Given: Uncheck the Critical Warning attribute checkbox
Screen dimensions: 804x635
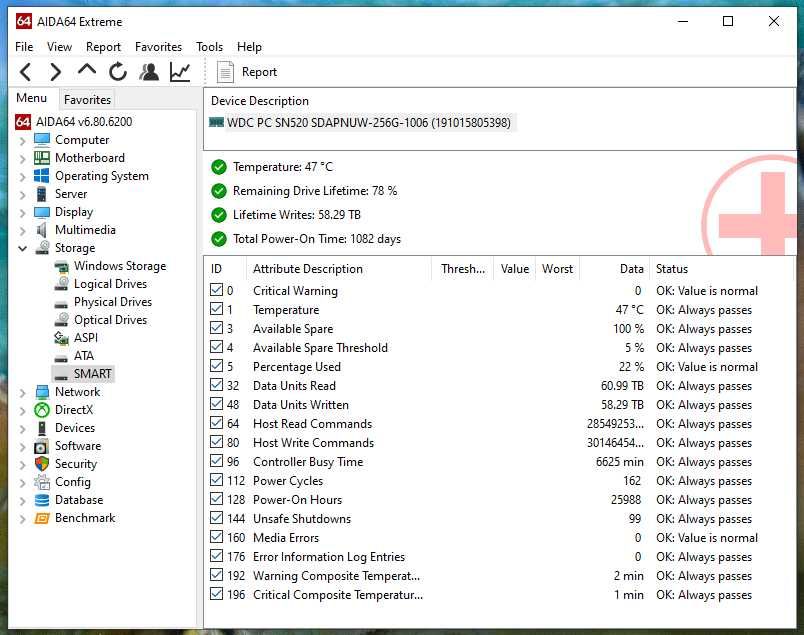Looking at the screenshot, I should coord(216,290).
